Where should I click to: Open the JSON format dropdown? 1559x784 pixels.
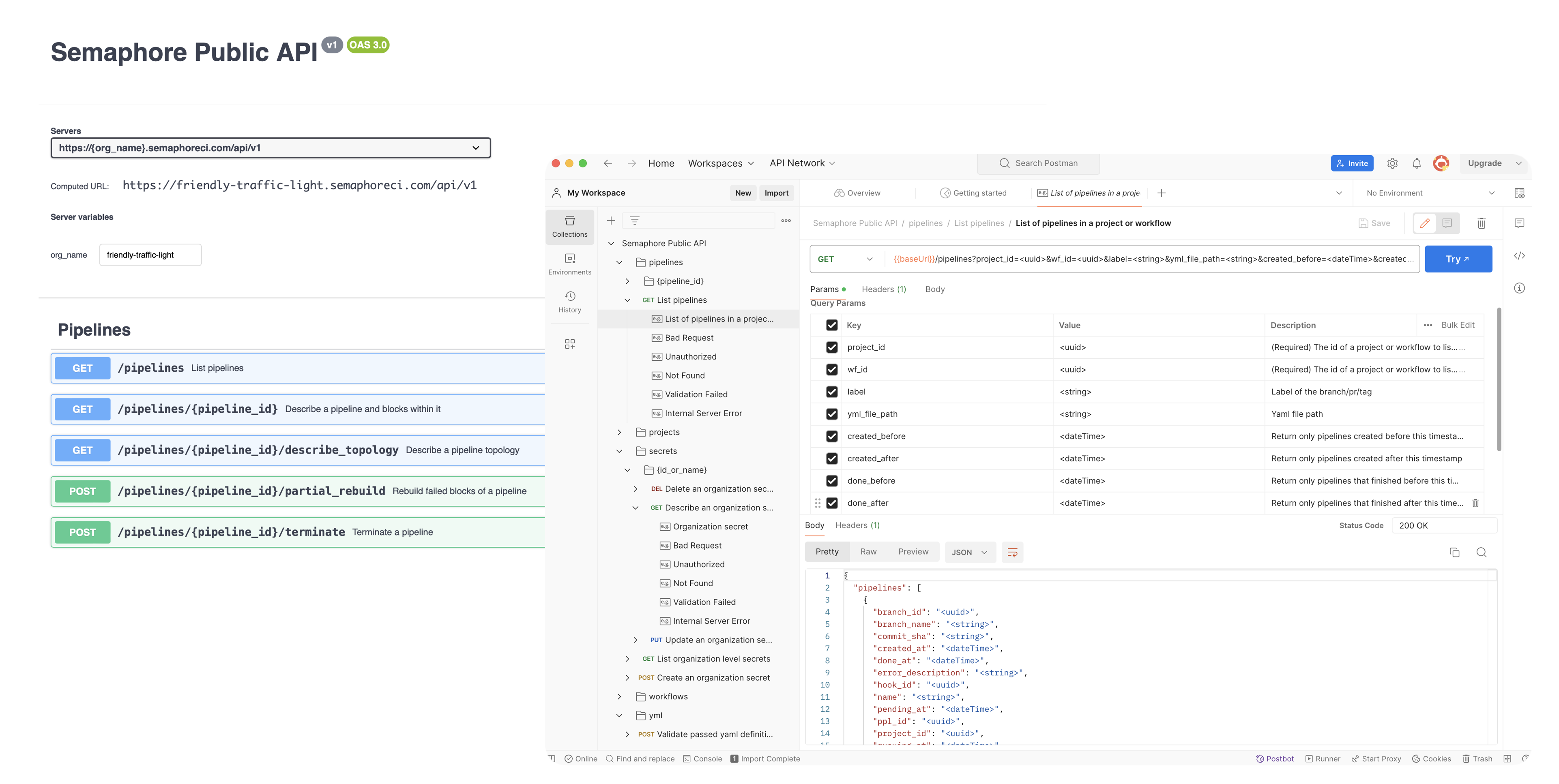pos(970,552)
